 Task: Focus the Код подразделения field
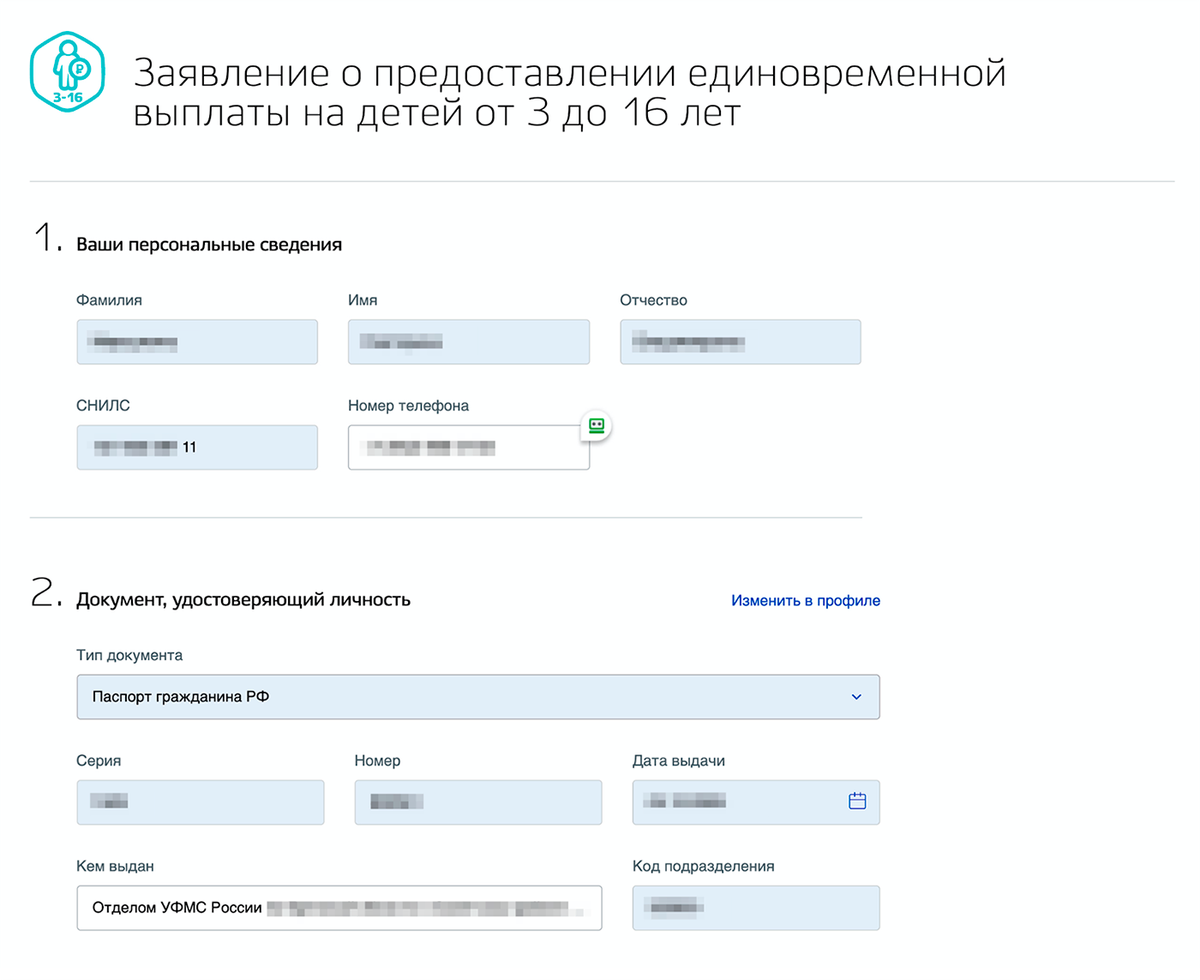[755, 908]
